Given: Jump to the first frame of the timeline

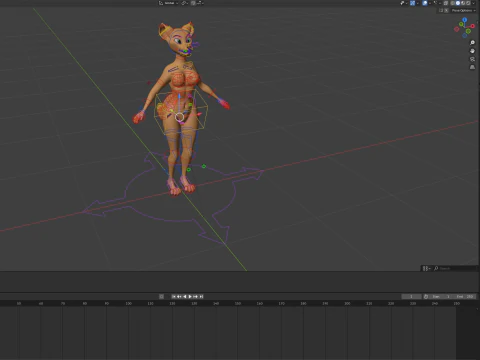Looking at the screenshot, I should click(174, 296).
